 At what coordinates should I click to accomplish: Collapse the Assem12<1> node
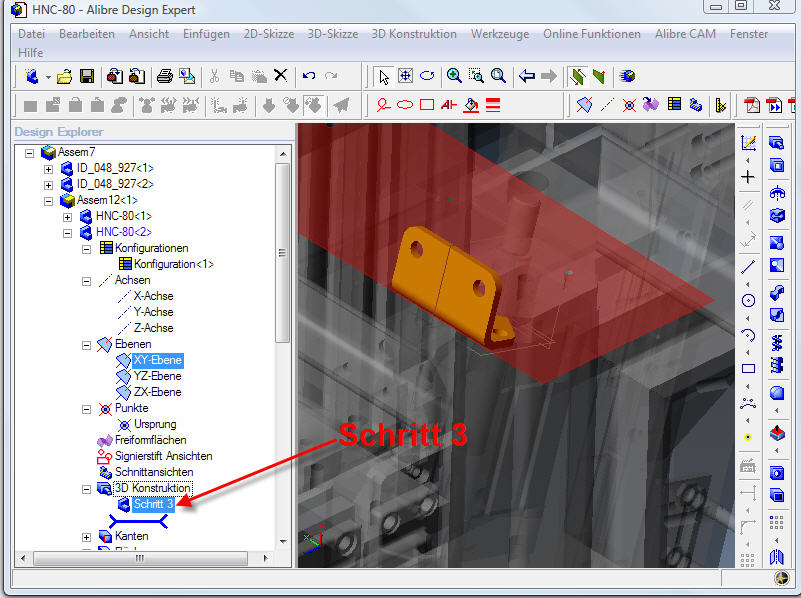tap(49, 201)
